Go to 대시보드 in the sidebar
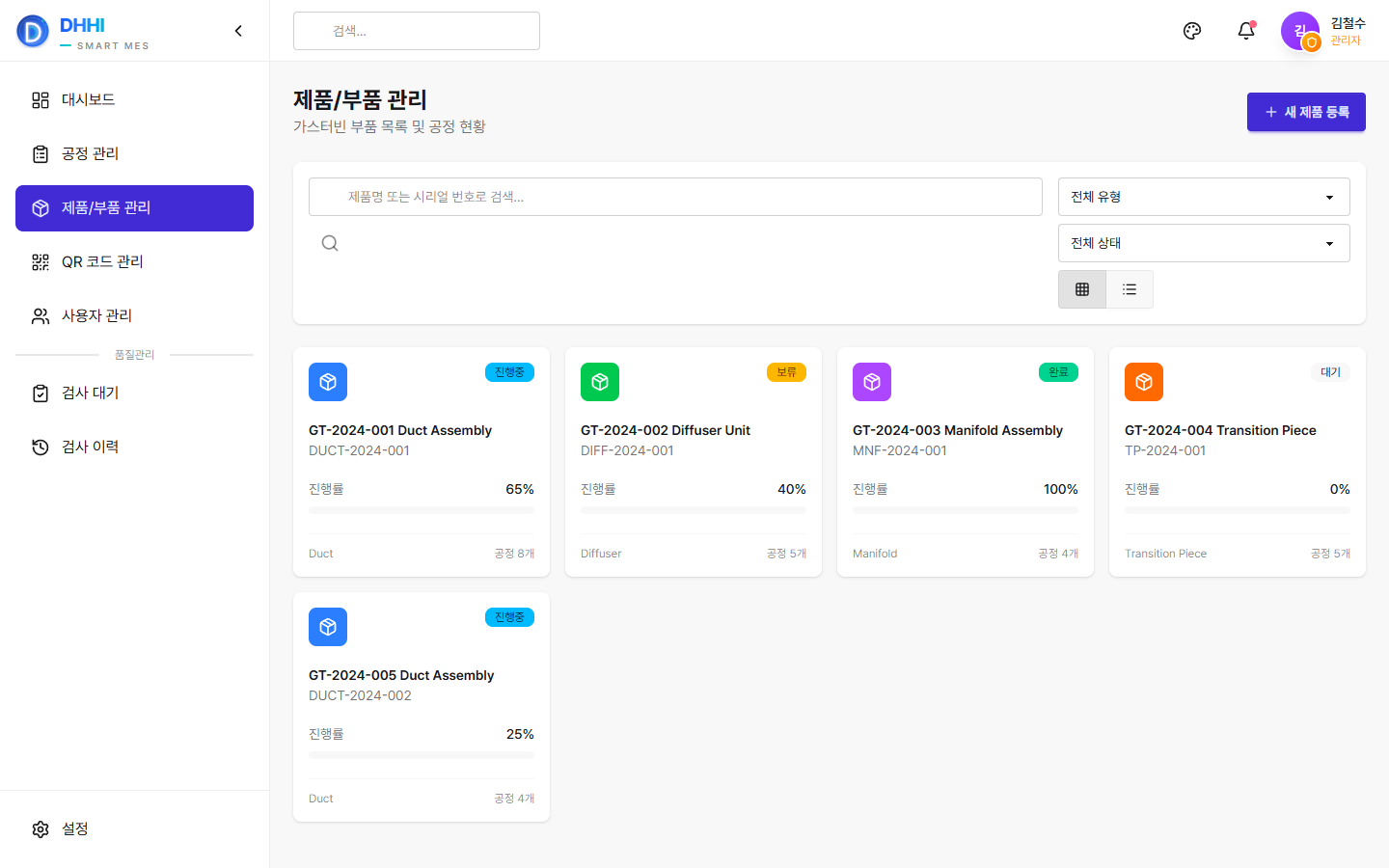The image size is (1389, 868). point(134,100)
